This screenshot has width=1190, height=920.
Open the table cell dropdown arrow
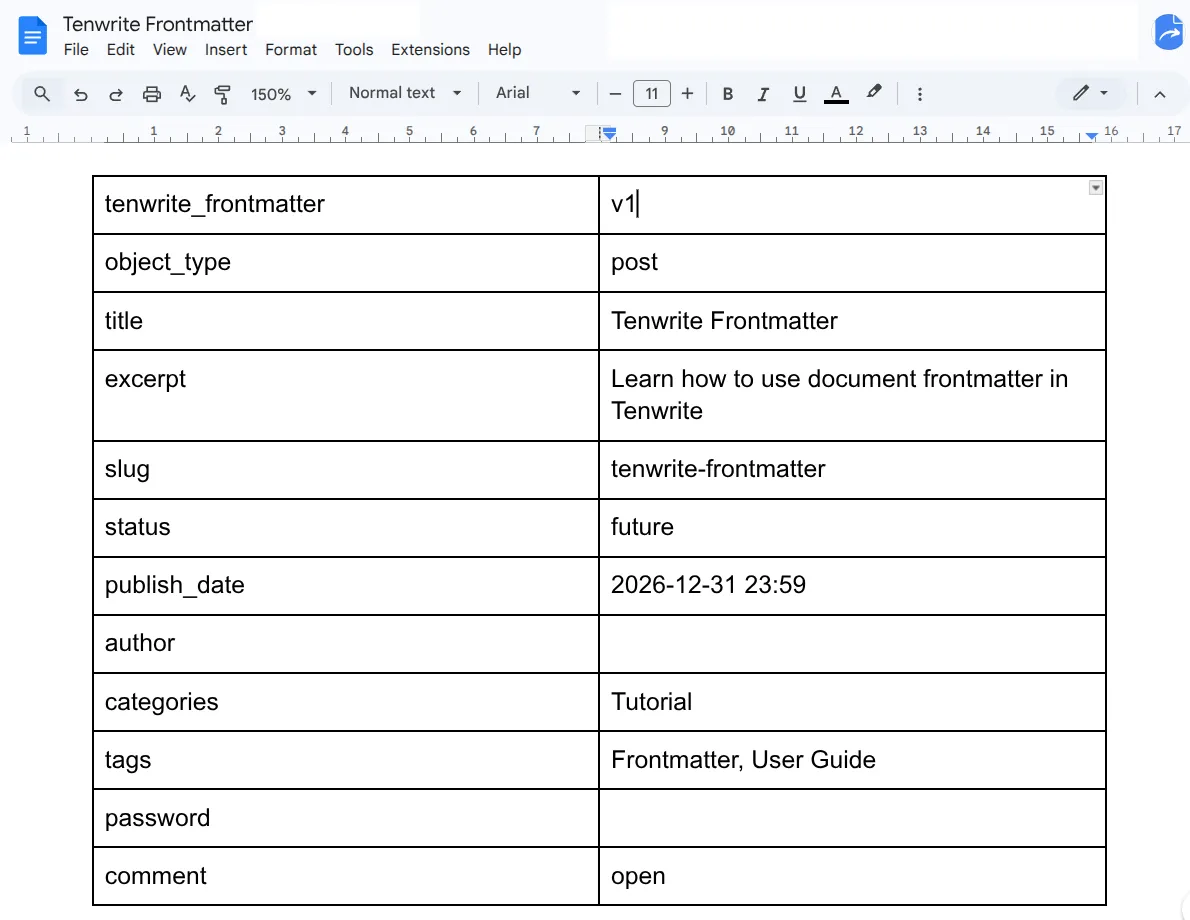[1094, 186]
